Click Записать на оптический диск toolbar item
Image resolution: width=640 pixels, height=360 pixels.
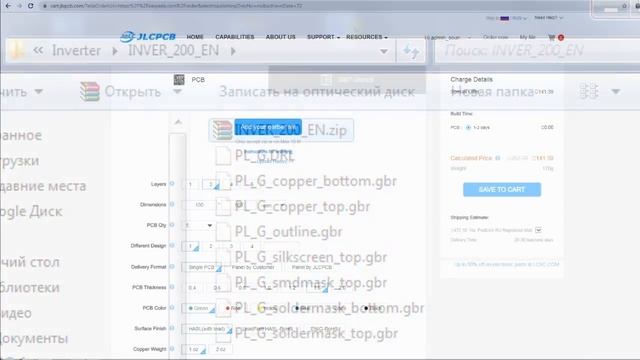317,91
